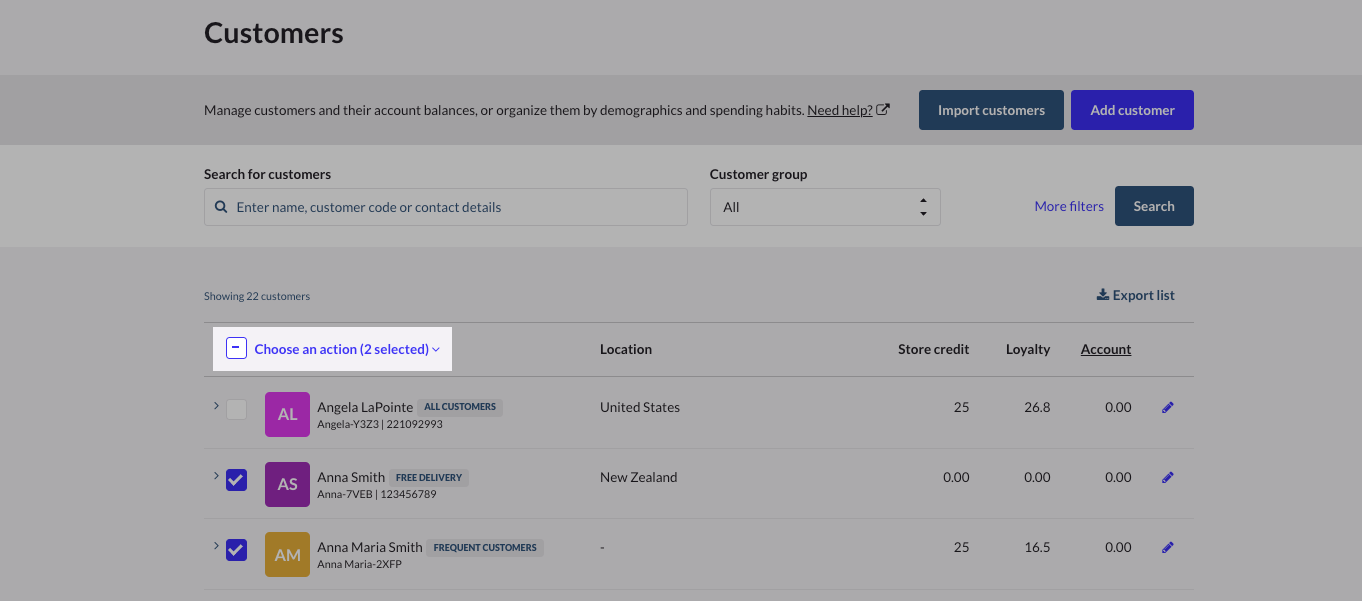Click Export list
1362x601 pixels.
click(x=1135, y=295)
